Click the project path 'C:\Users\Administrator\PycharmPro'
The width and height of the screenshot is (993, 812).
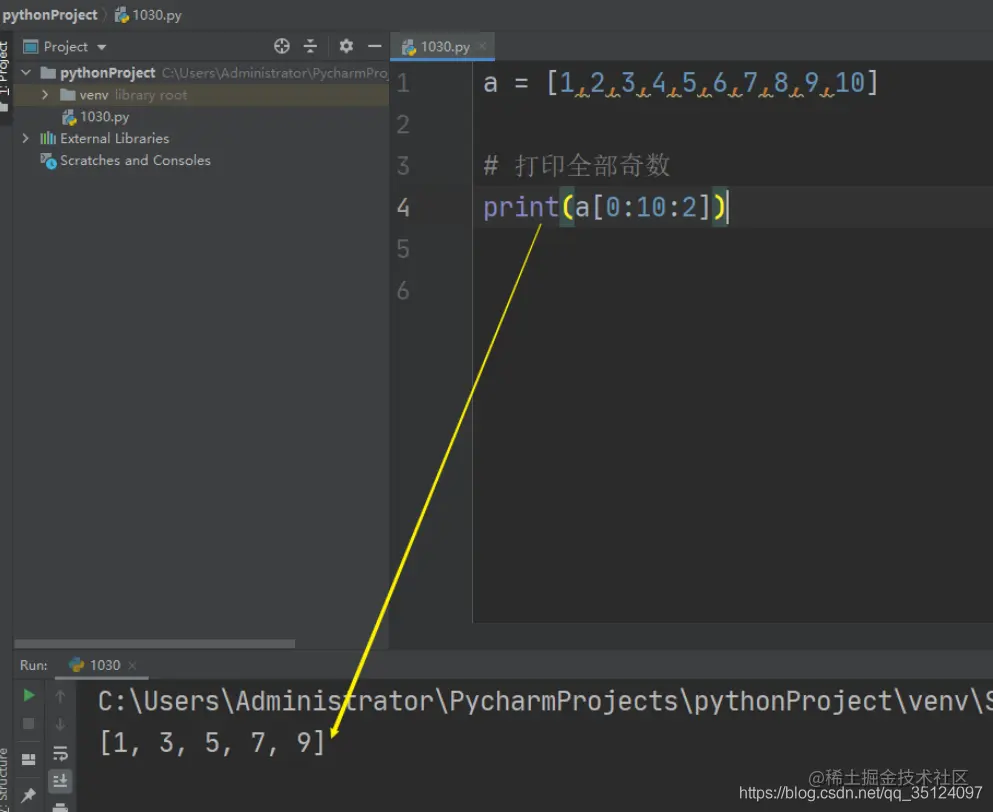[274, 73]
